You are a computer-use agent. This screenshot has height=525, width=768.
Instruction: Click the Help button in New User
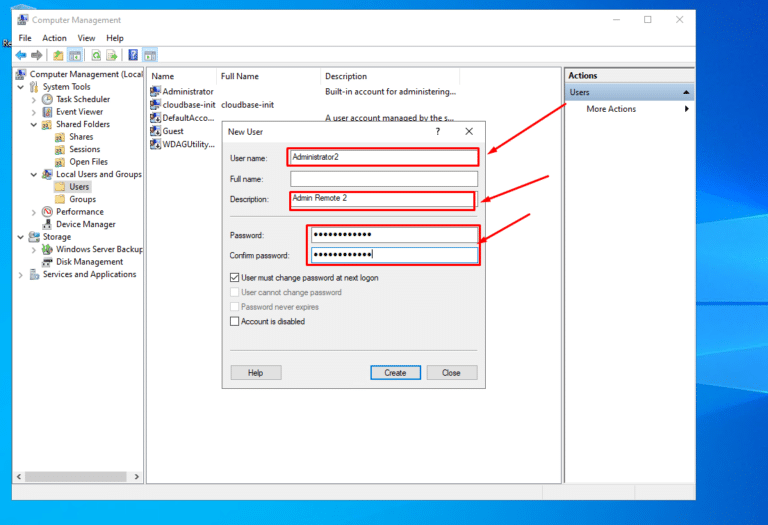pyautogui.click(x=256, y=373)
